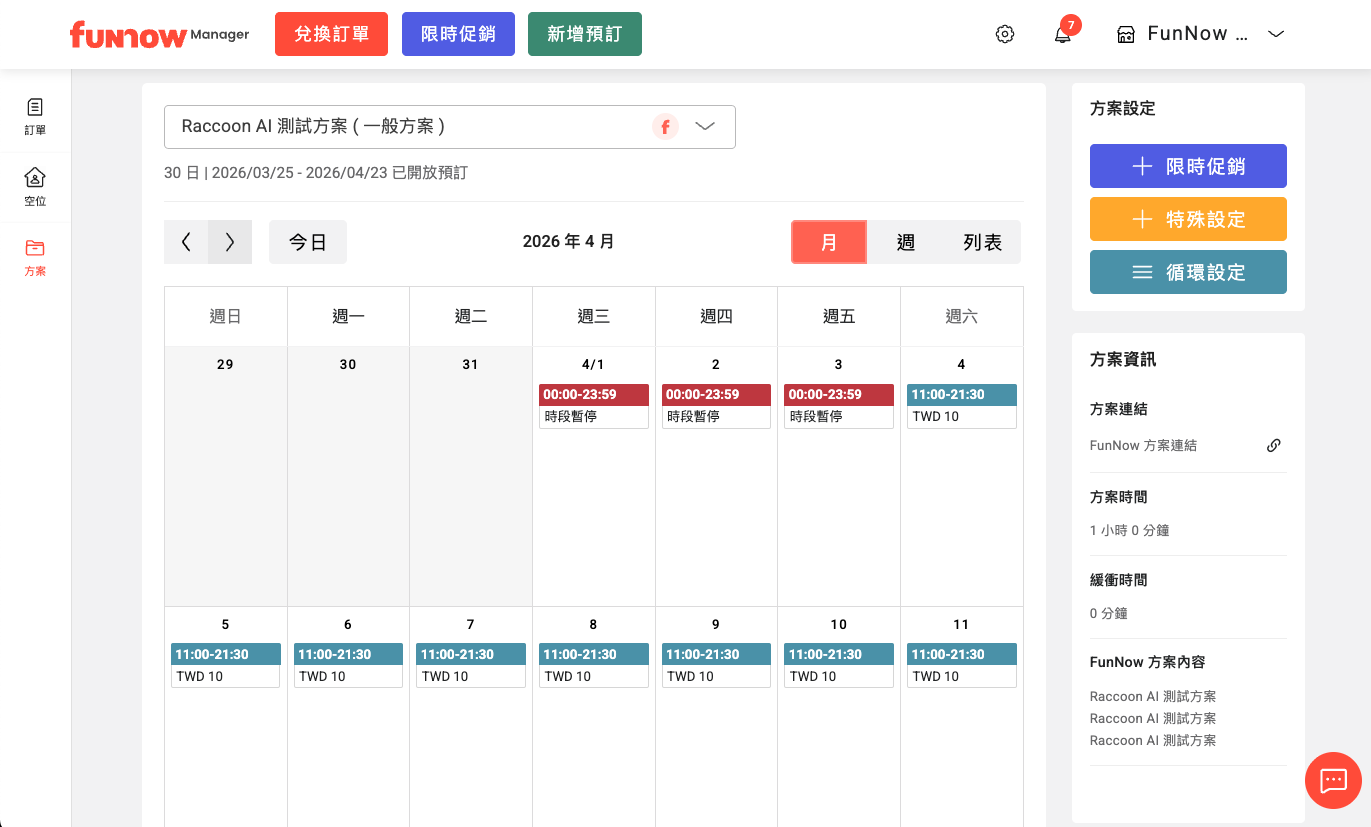
Task: Open the settings gear icon
Action: tap(1005, 34)
